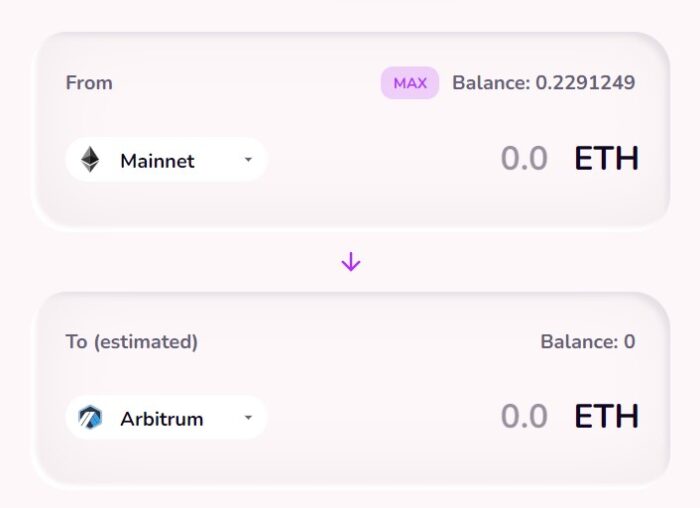The height and width of the screenshot is (508, 700).
Task: Click the Arbitrum network logo icon
Action: pyautogui.click(x=90, y=417)
